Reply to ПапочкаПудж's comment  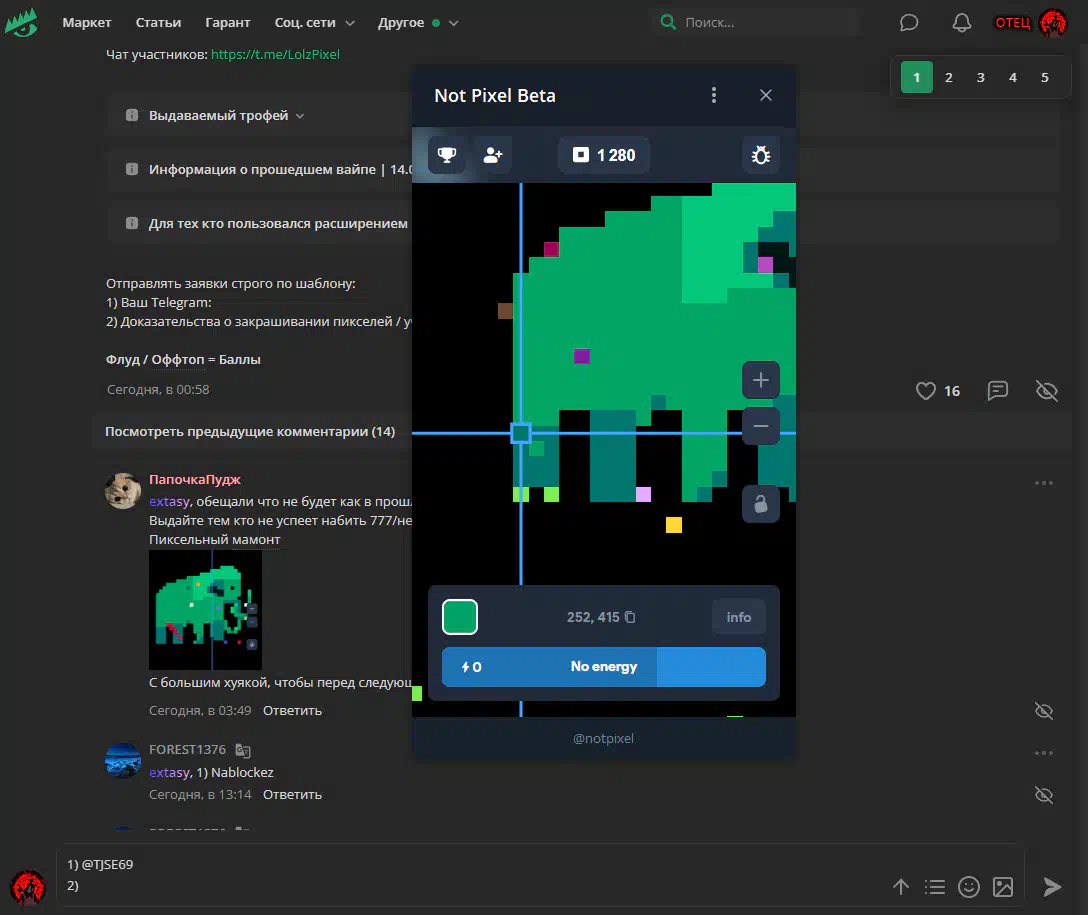tap(292, 710)
